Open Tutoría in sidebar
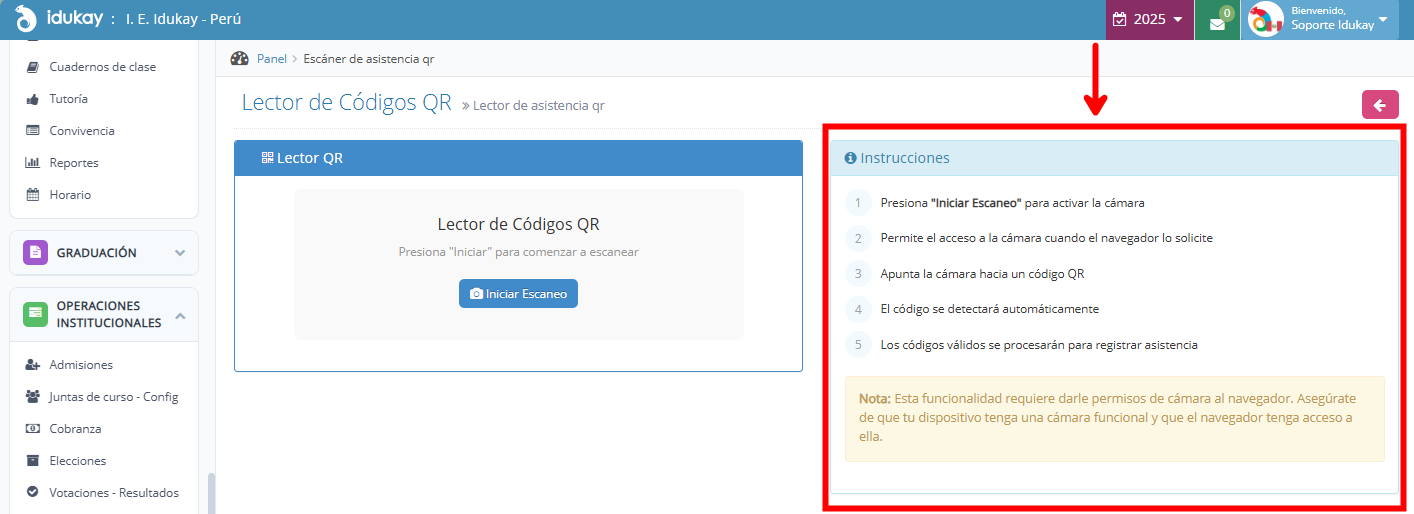 [x=69, y=99]
